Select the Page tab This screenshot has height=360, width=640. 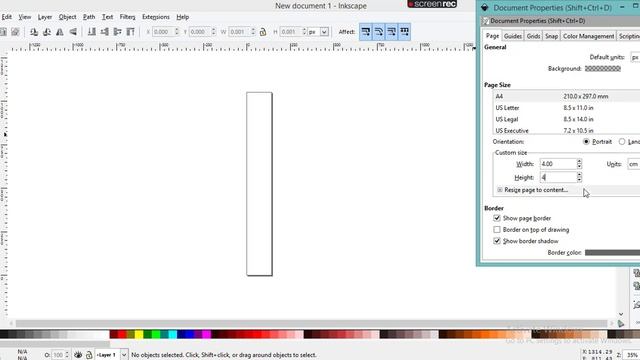click(492, 36)
